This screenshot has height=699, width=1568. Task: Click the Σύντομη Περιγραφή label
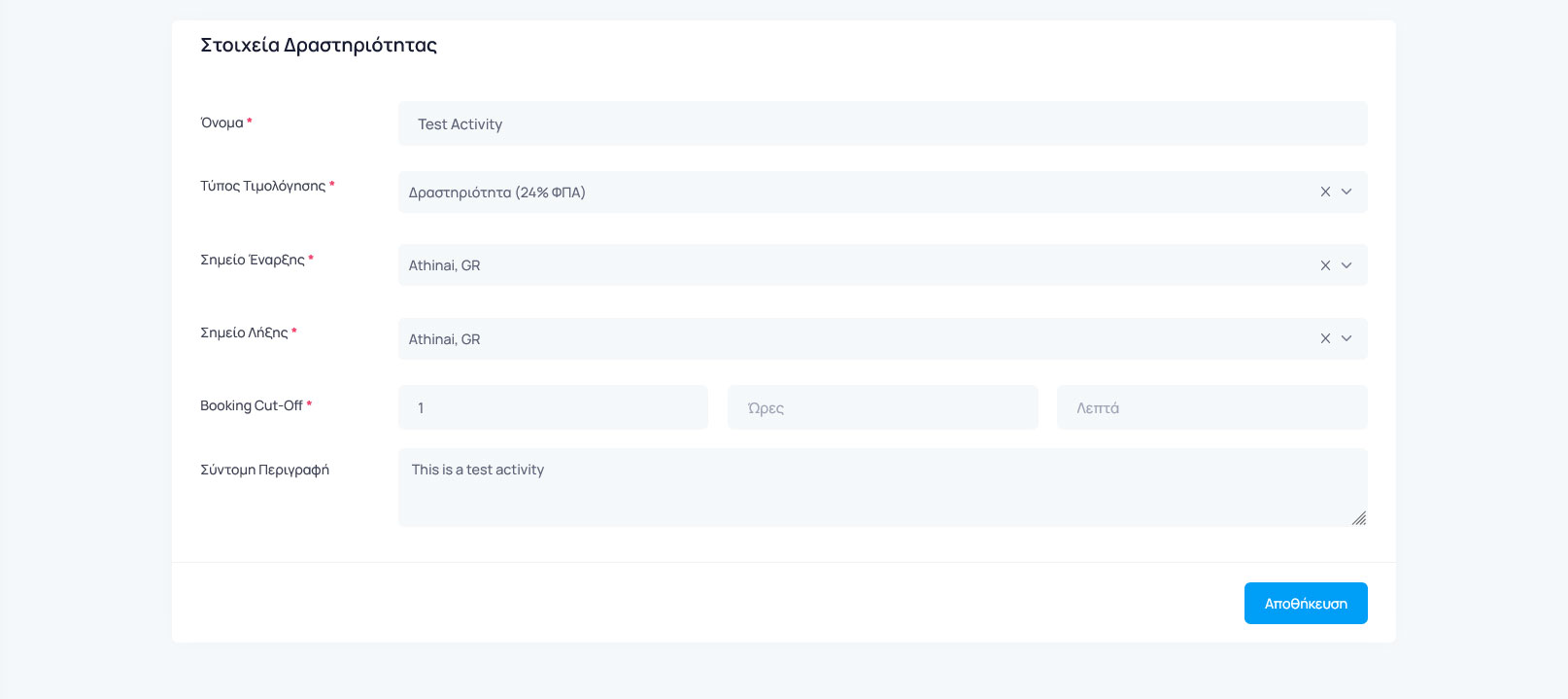tap(264, 471)
